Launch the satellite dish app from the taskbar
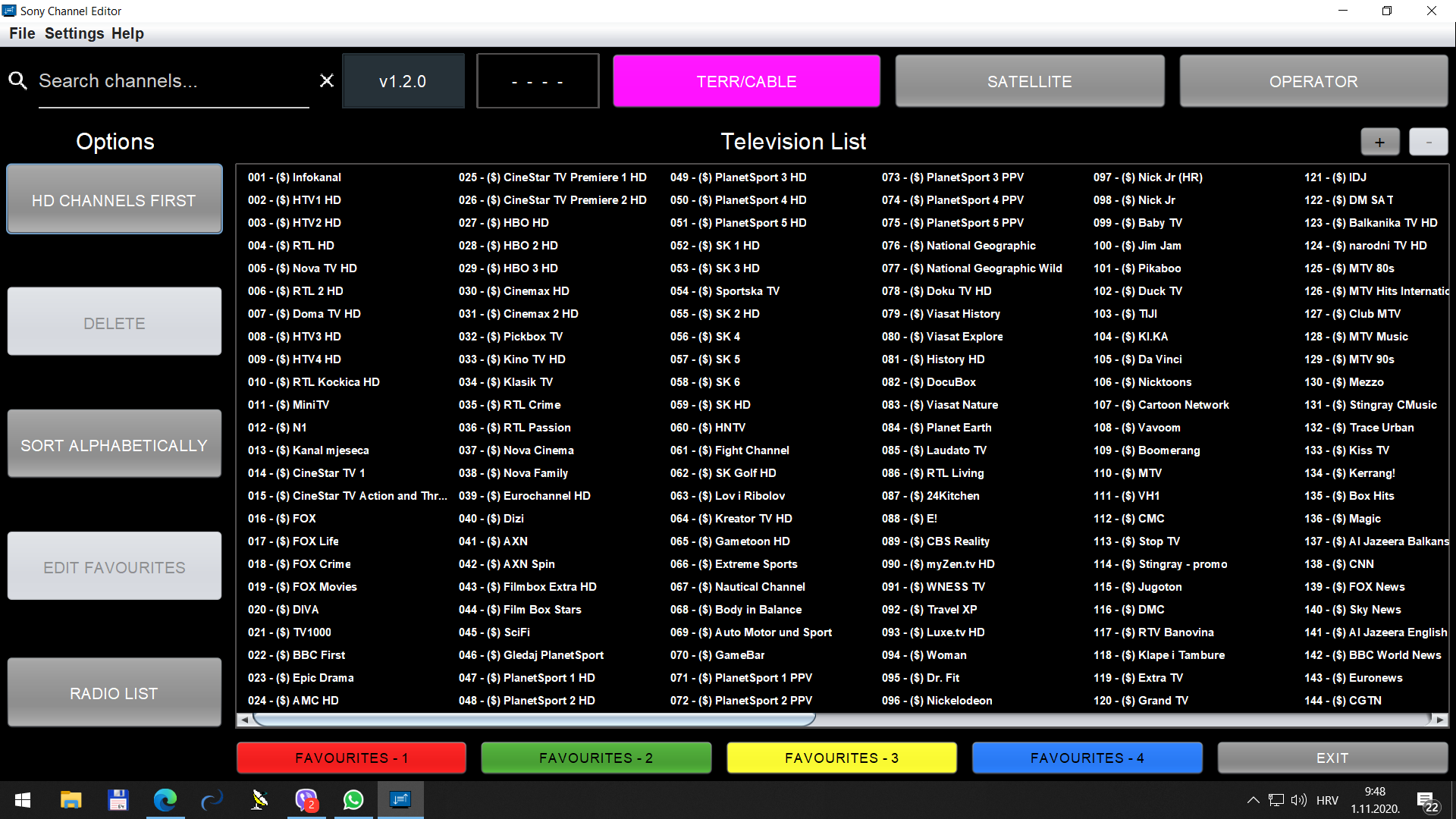Image resolution: width=1456 pixels, height=819 pixels. [x=259, y=800]
